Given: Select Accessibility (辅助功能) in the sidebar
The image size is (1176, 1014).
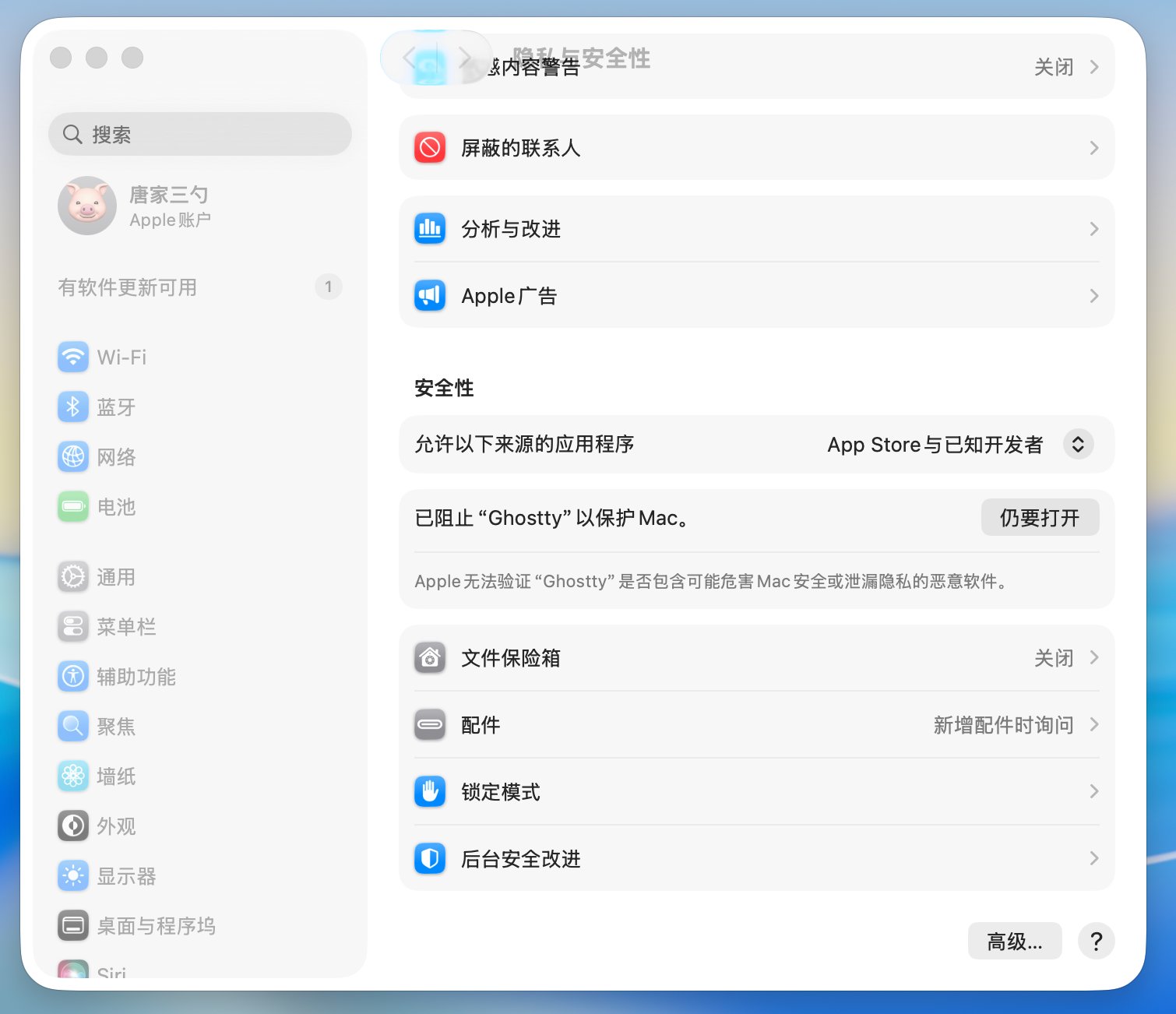Looking at the screenshot, I should point(117,676).
